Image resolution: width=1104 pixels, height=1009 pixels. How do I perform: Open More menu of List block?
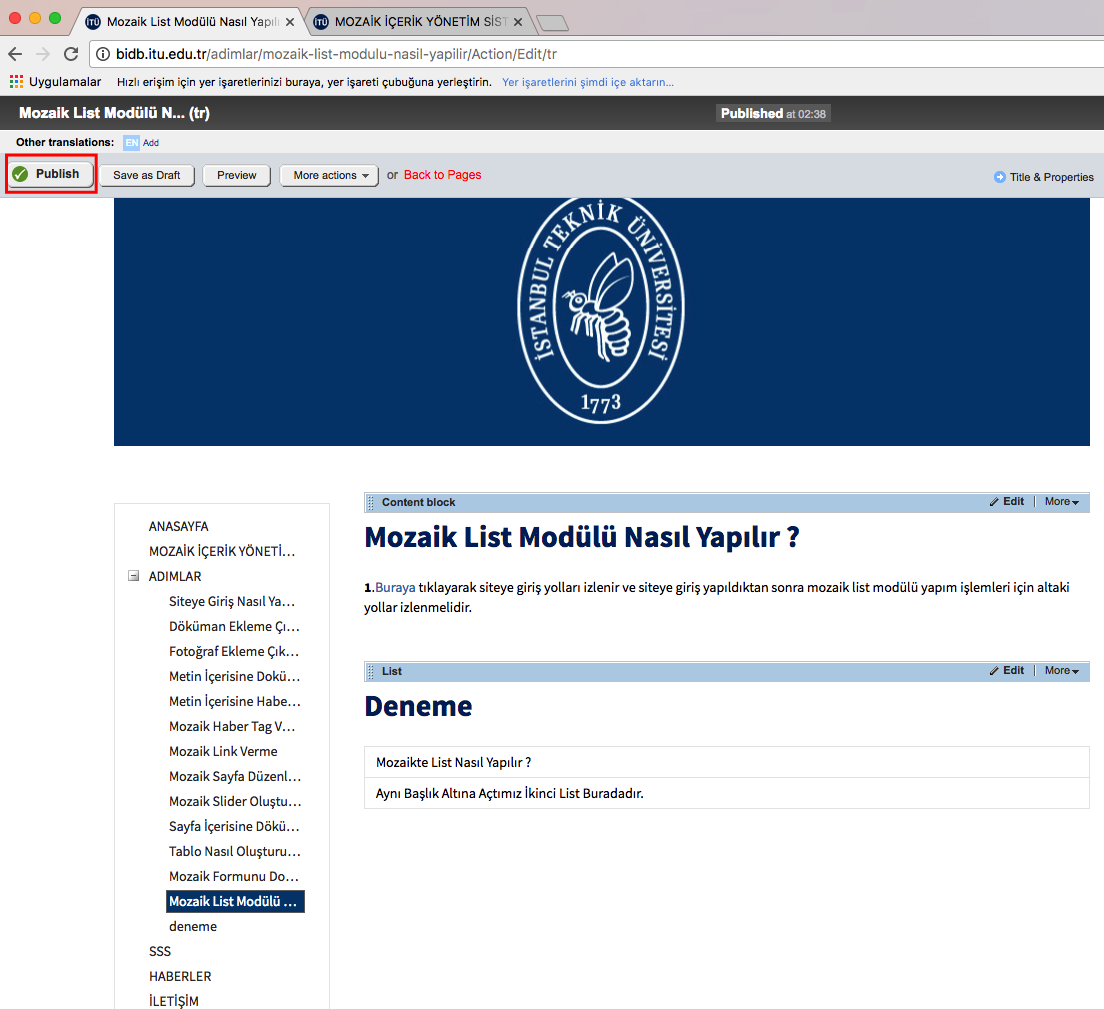click(1062, 670)
